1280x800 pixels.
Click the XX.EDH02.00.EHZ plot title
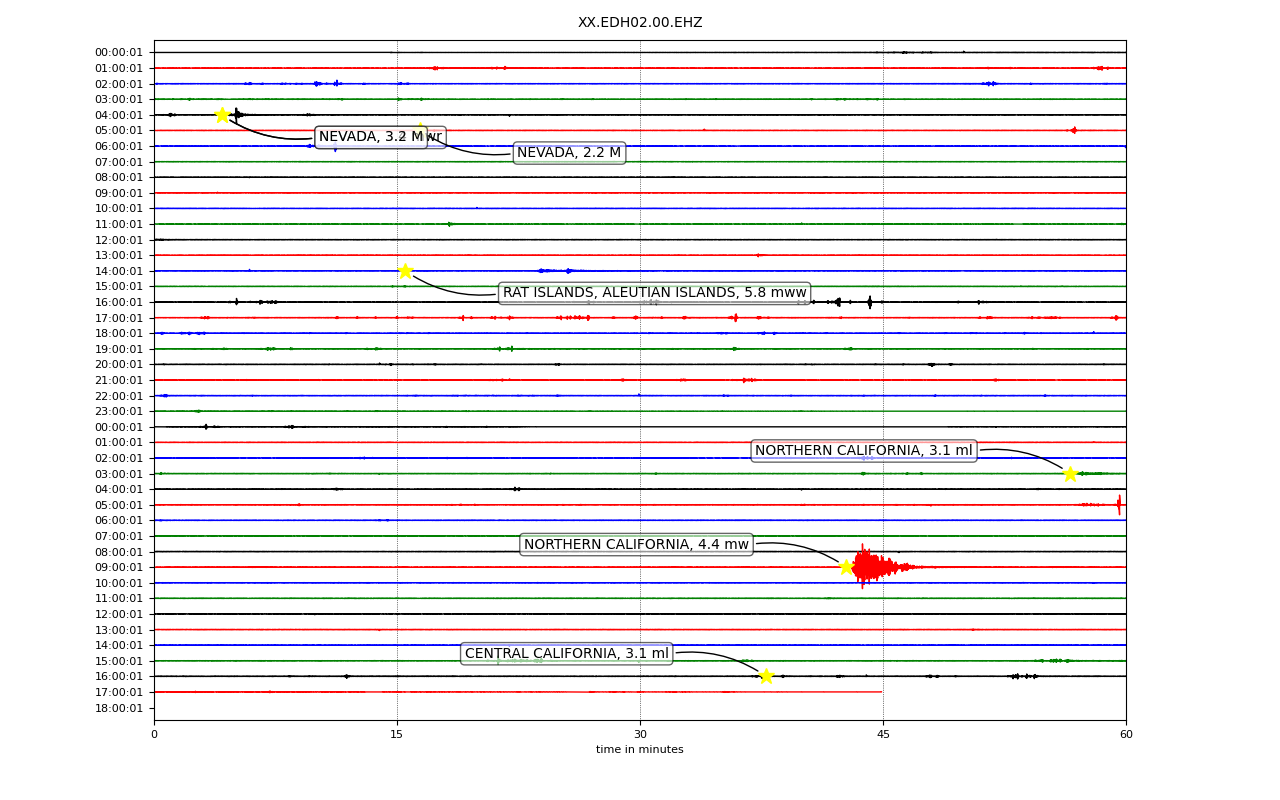pos(640,22)
